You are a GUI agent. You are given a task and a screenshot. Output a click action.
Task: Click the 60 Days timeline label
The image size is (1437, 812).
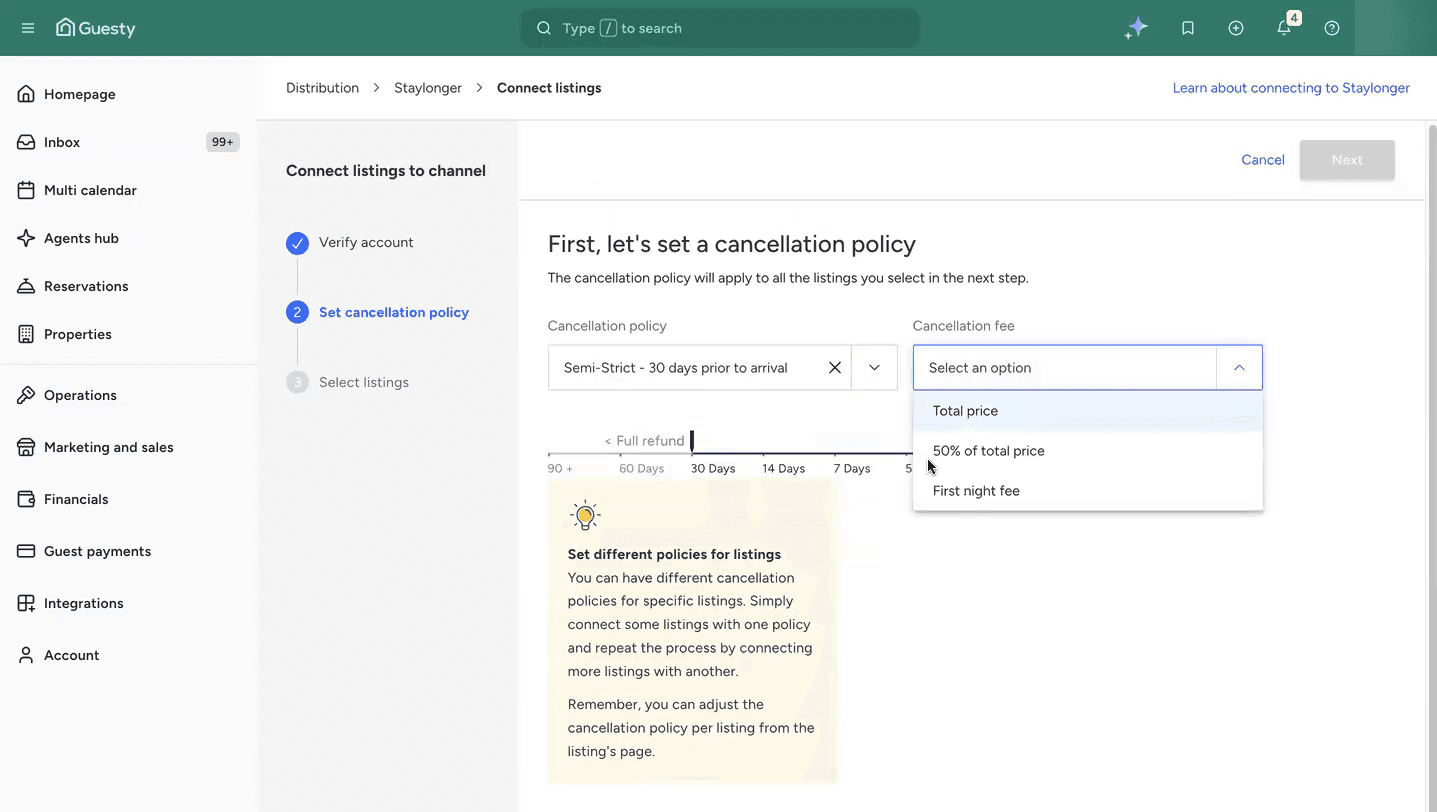(642, 468)
